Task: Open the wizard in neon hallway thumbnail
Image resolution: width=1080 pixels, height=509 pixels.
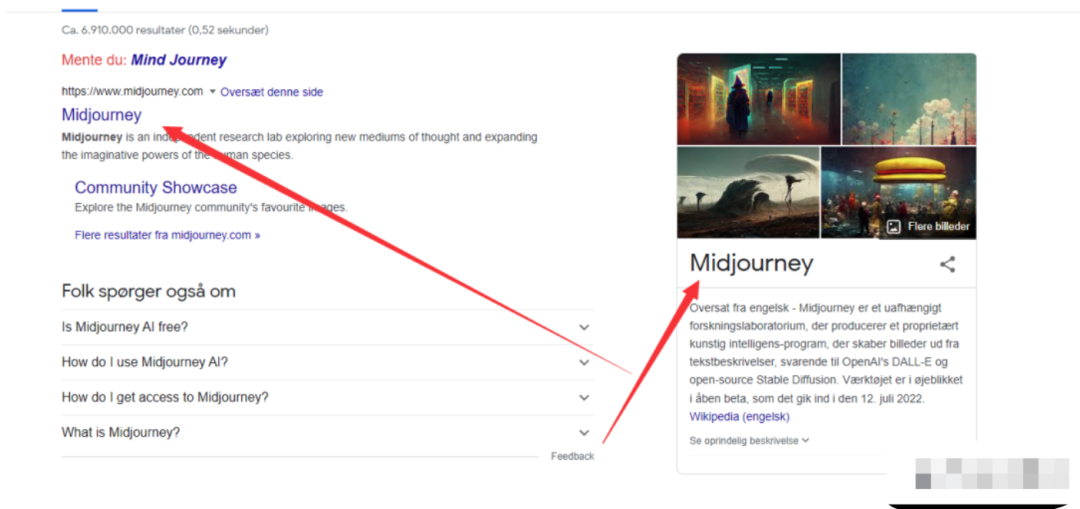Action: 758,98
